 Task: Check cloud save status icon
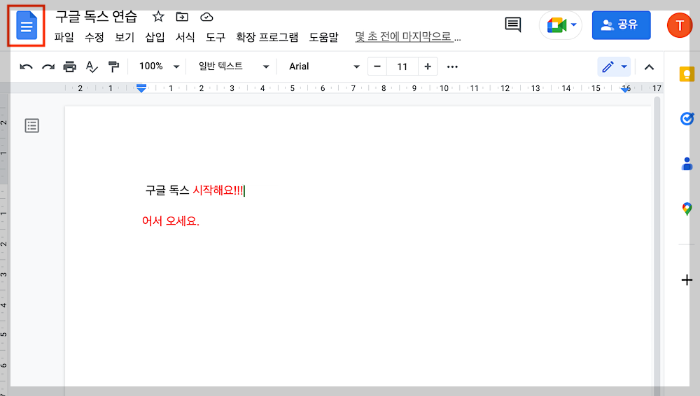(x=206, y=17)
